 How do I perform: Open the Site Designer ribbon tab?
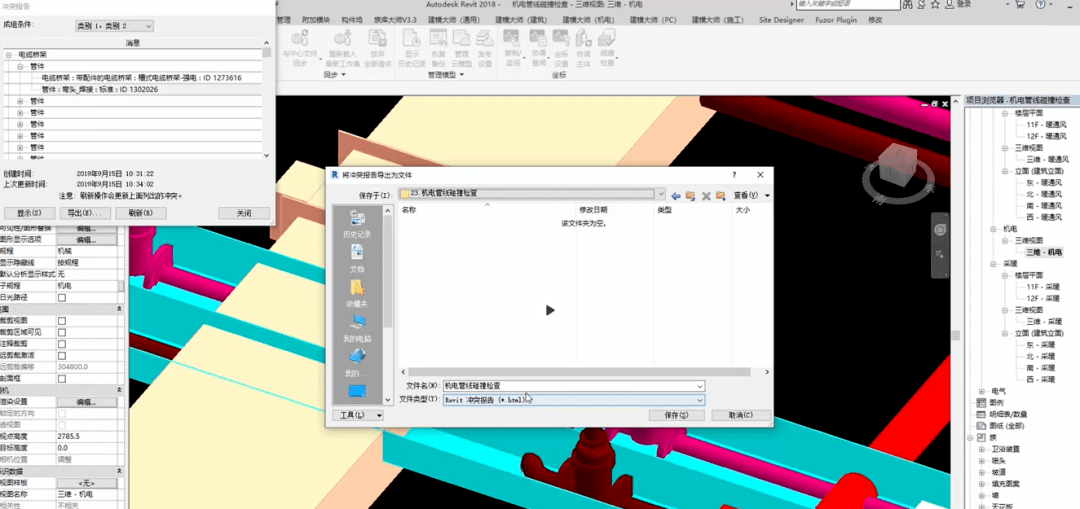(780, 20)
